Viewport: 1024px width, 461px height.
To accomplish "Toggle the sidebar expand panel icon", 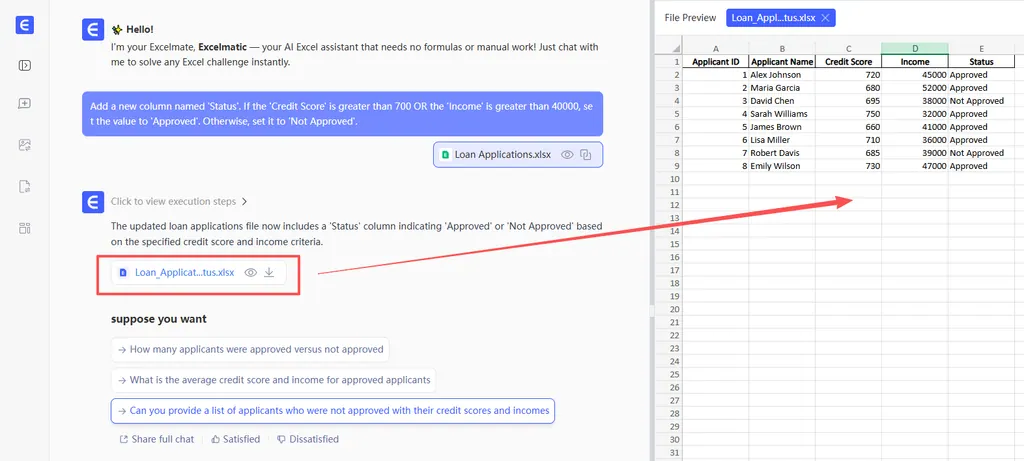I will [25, 66].
